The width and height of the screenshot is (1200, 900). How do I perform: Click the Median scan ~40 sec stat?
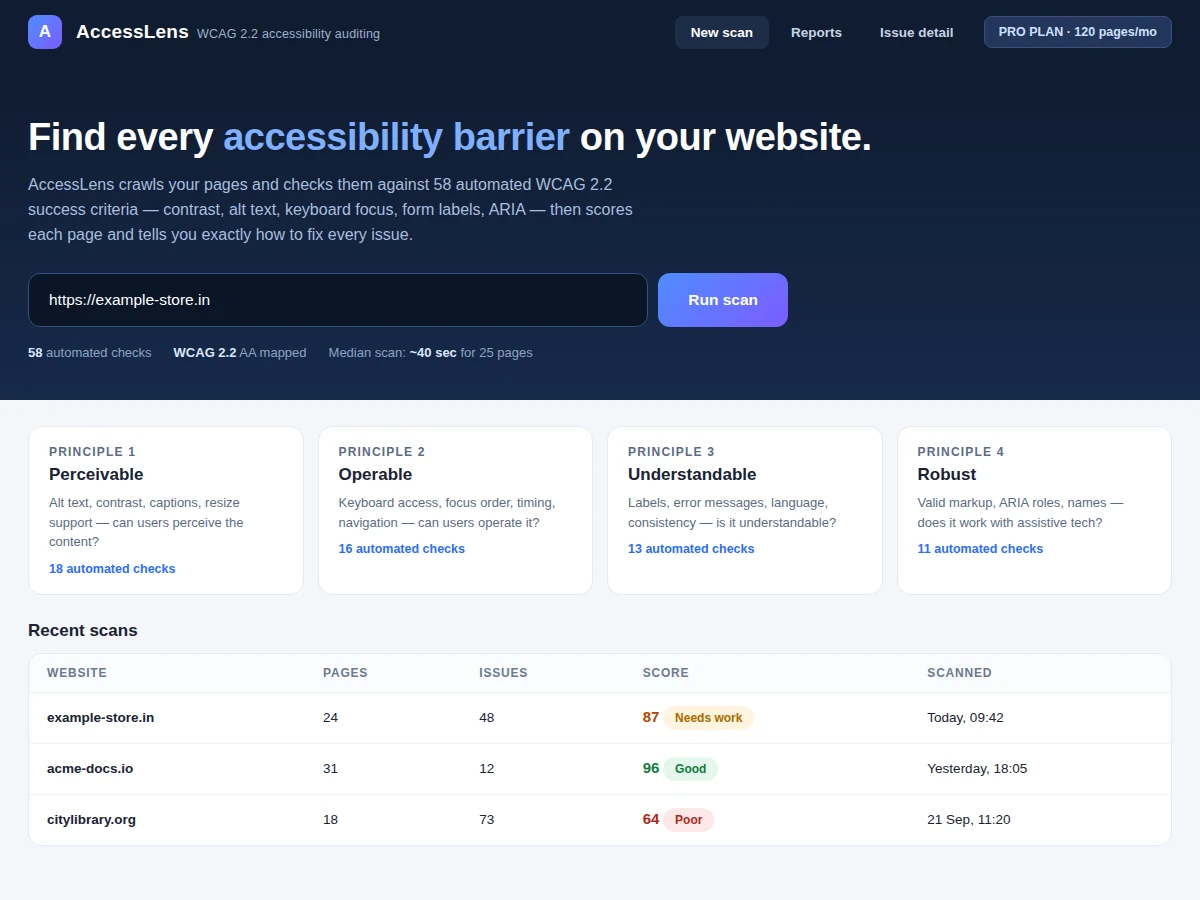430,353
